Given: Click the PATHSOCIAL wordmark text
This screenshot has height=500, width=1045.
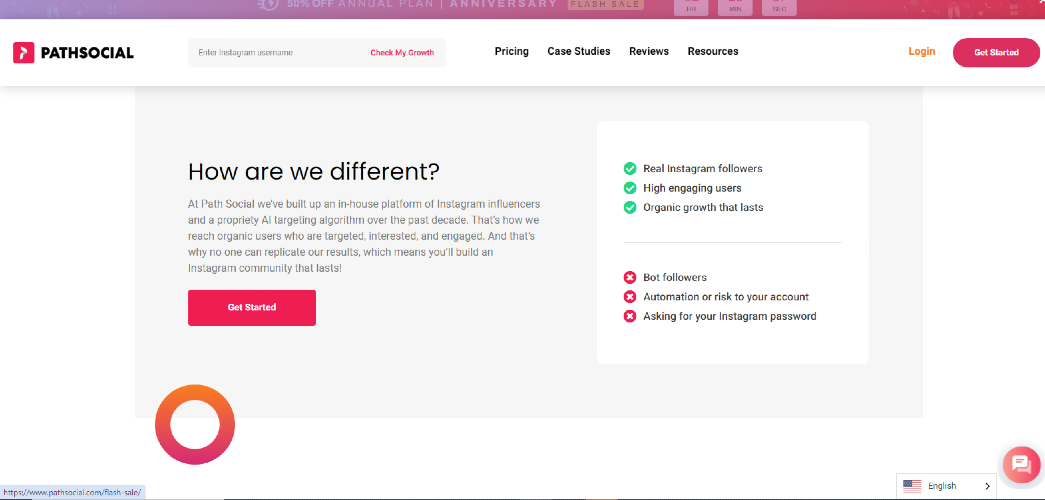Looking at the screenshot, I should (87, 53).
